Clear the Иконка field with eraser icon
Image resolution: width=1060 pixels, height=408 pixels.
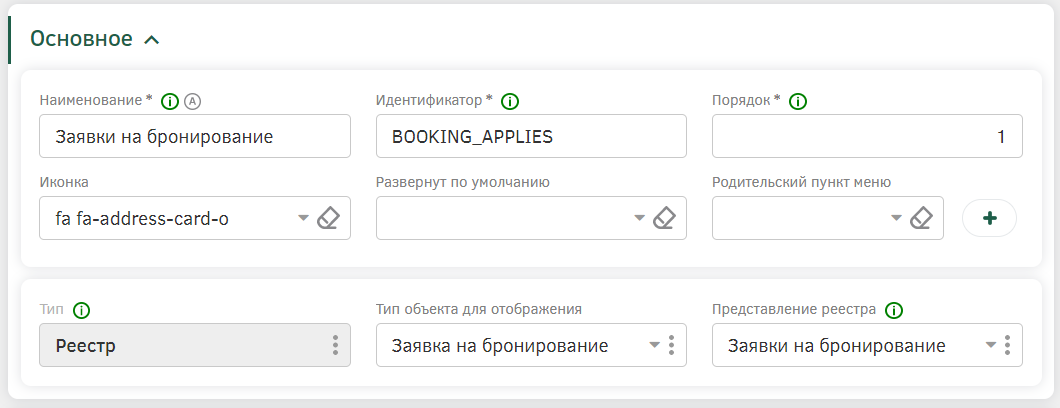tap(329, 218)
